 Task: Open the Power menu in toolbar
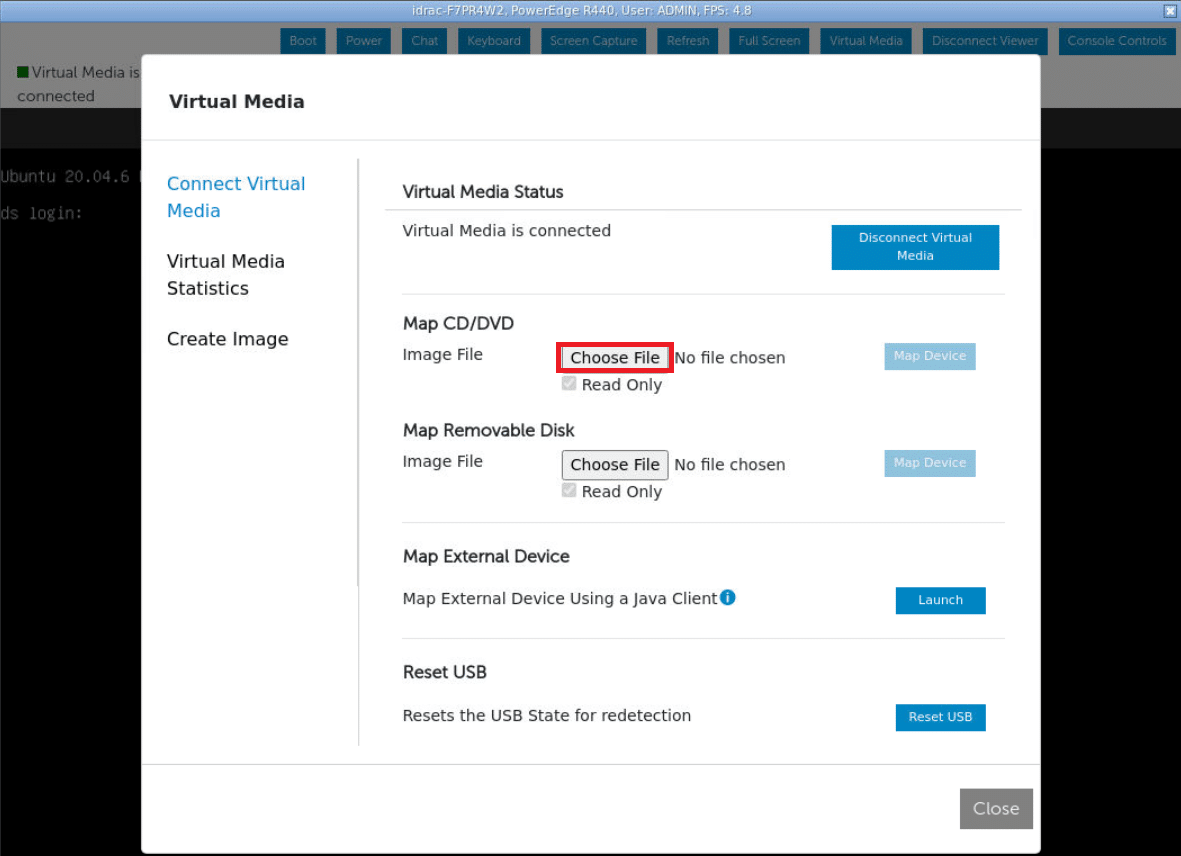pos(364,41)
